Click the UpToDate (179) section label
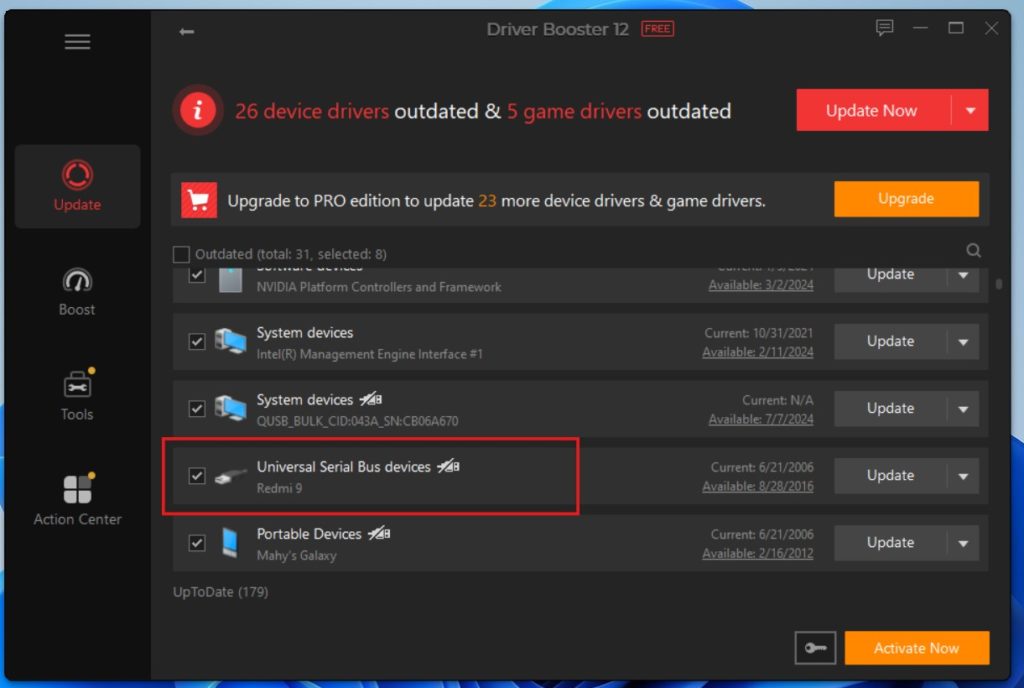1024x688 pixels. click(220, 592)
